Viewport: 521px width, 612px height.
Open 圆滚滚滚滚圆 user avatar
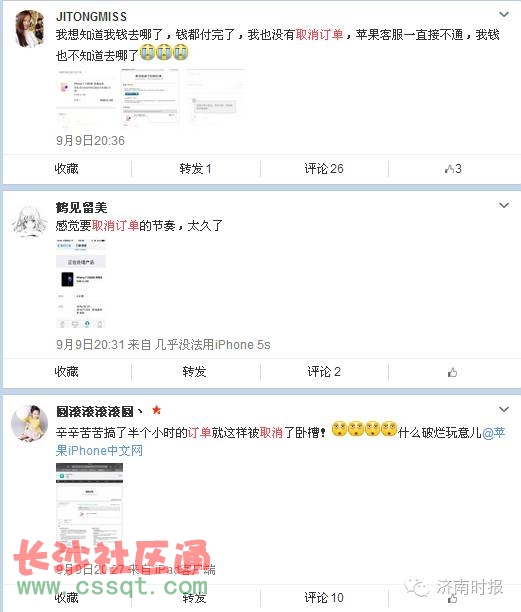pos(30,423)
